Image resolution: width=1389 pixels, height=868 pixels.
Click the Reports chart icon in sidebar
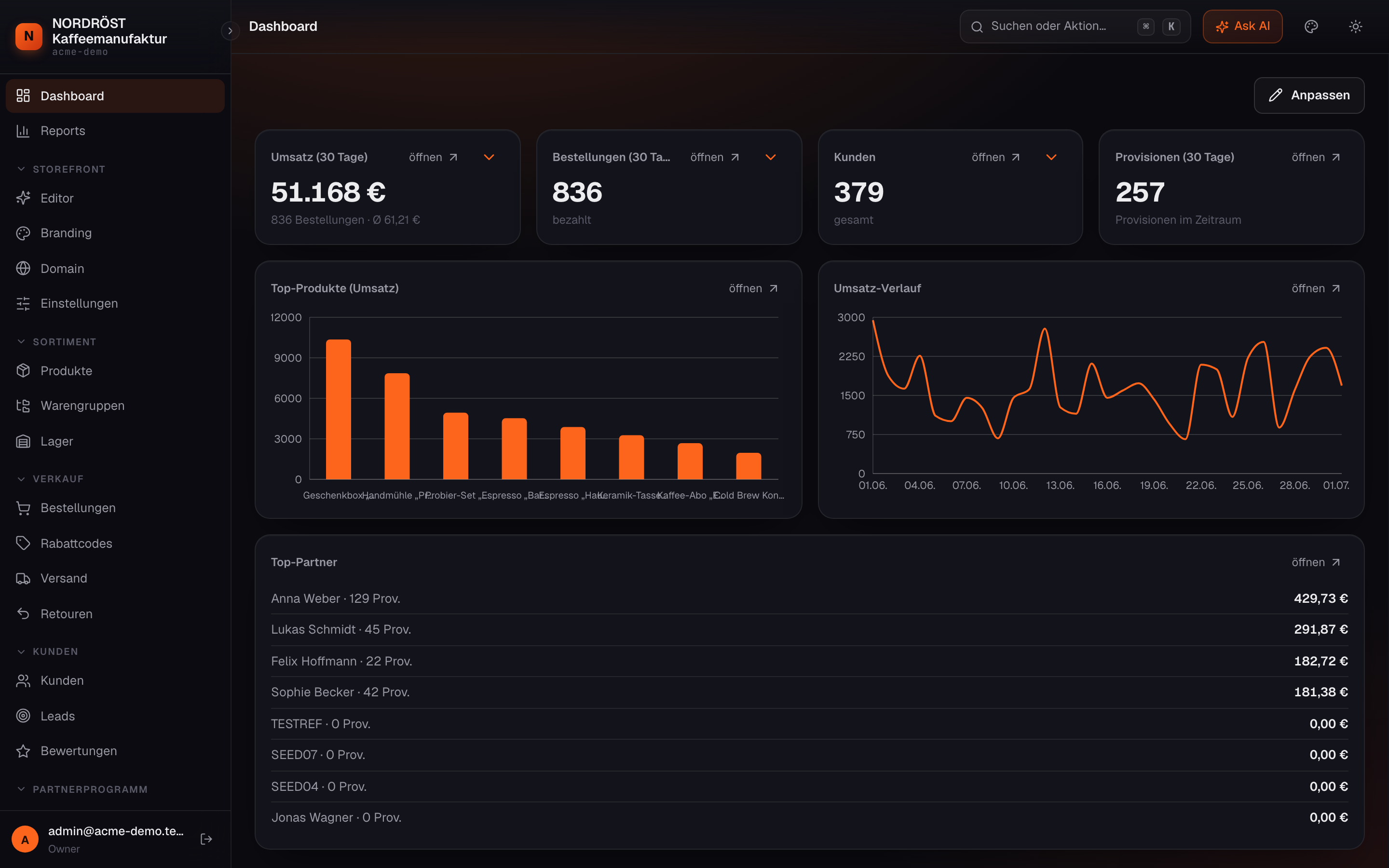[23, 131]
